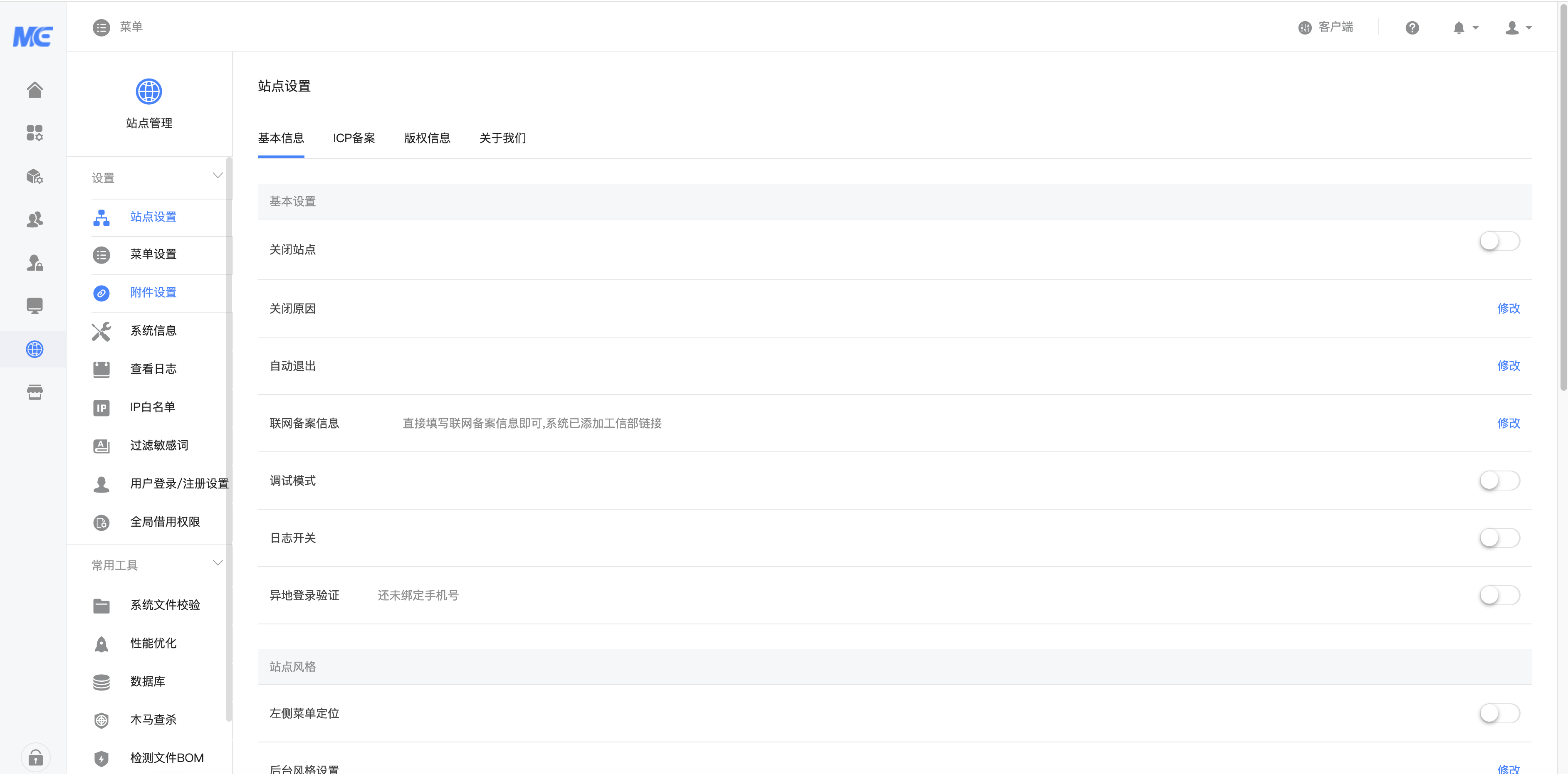
Task: Toggle the 关闭站点 switch
Action: click(x=1499, y=242)
